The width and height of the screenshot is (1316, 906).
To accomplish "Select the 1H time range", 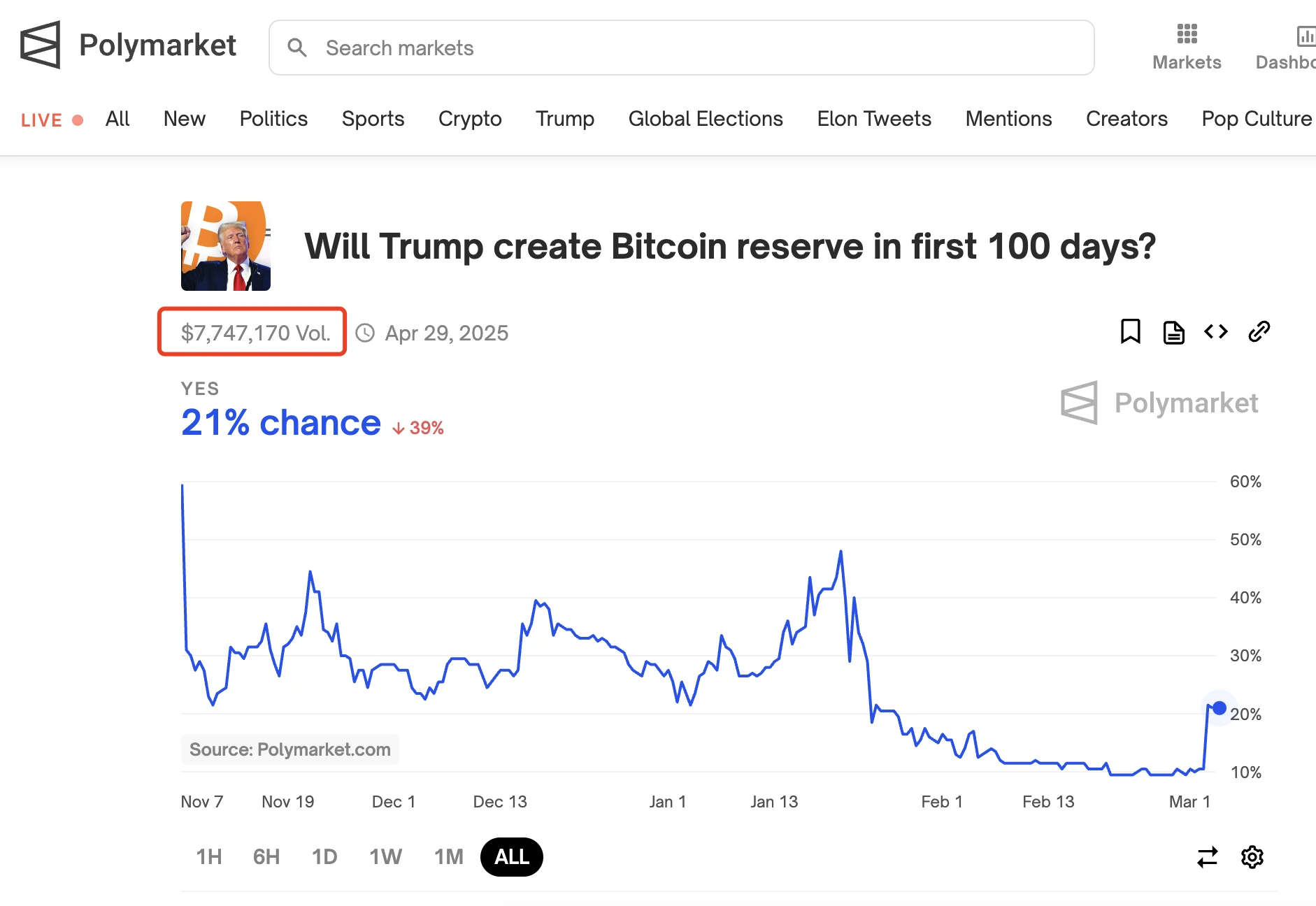I will coord(209,857).
